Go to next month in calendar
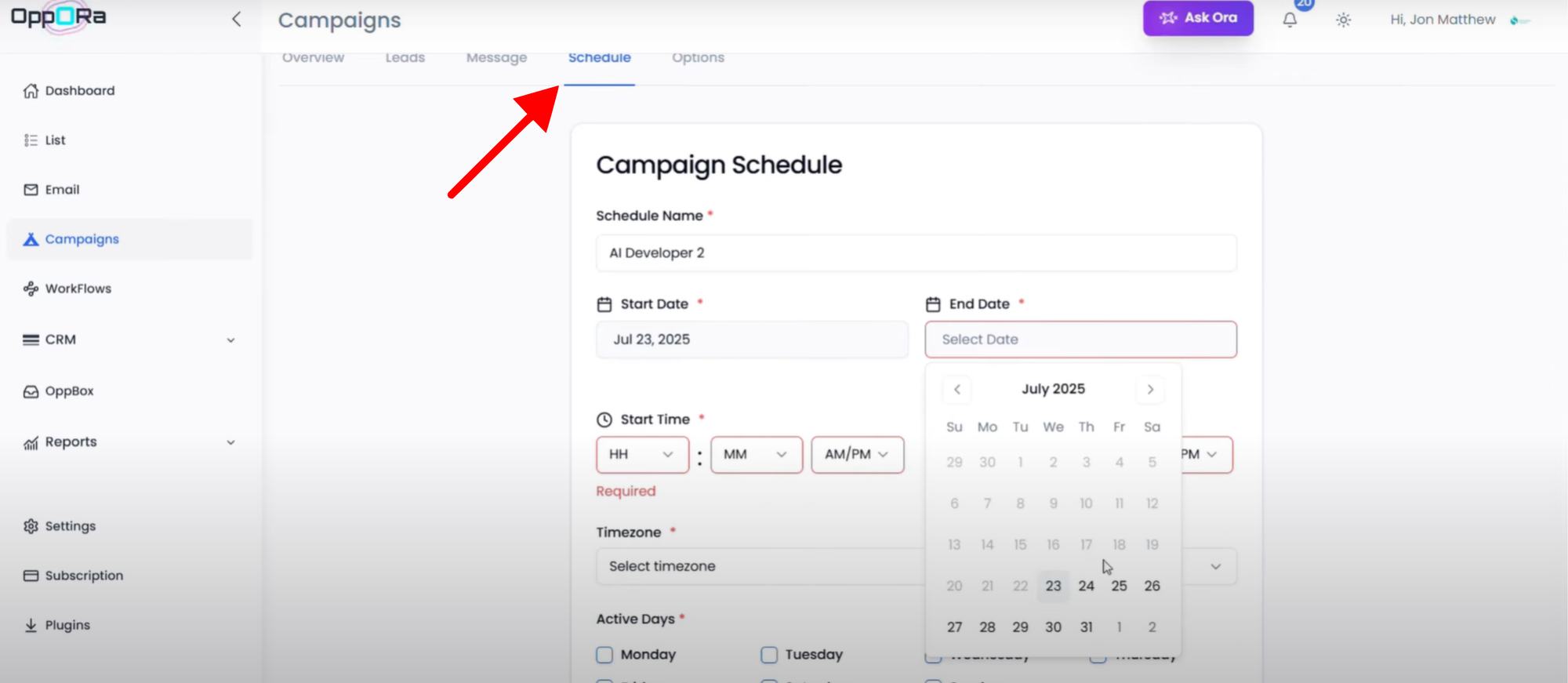The height and width of the screenshot is (683, 1568). (1150, 390)
